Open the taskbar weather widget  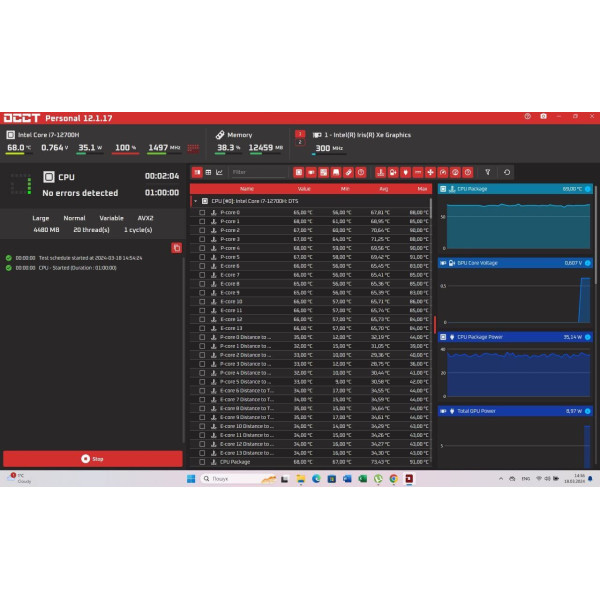pyautogui.click(x=19, y=478)
